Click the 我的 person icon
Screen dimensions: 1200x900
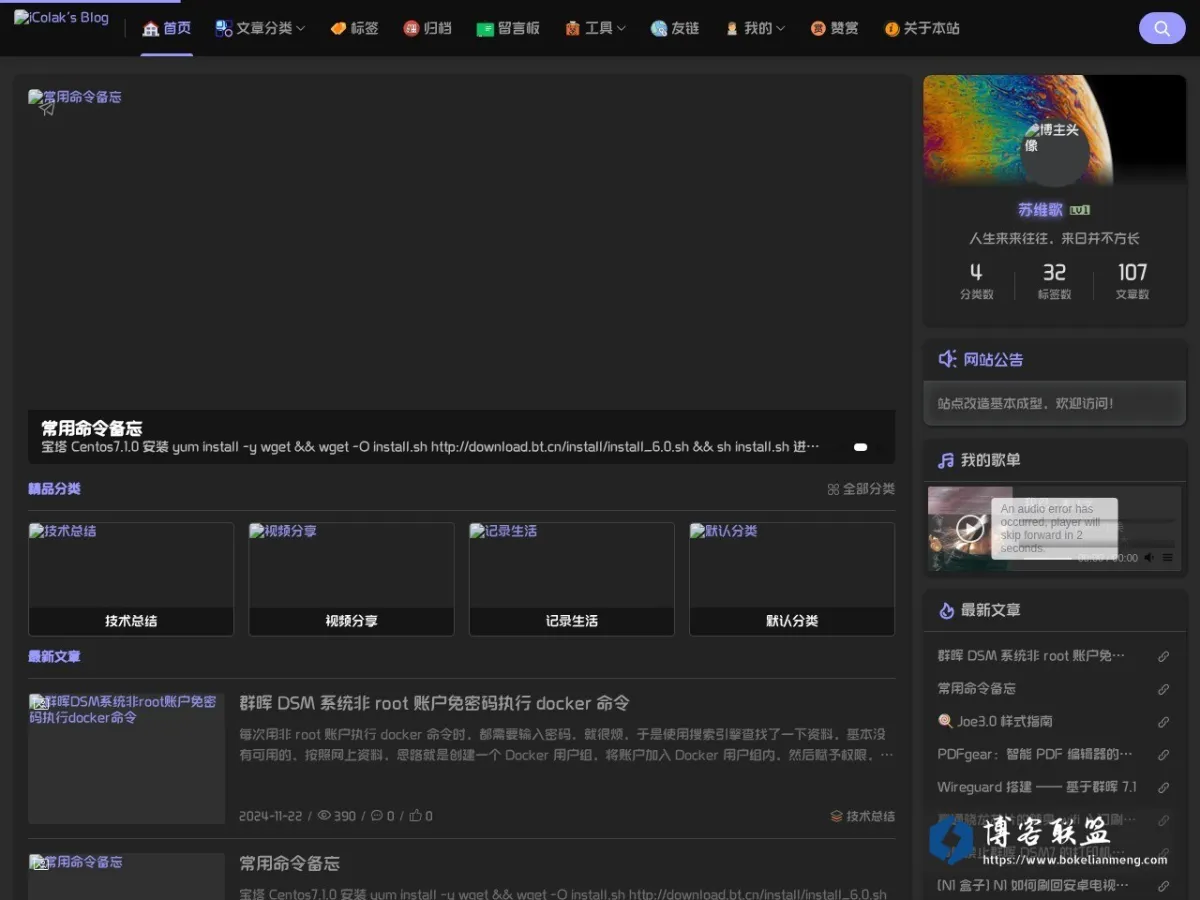[732, 29]
